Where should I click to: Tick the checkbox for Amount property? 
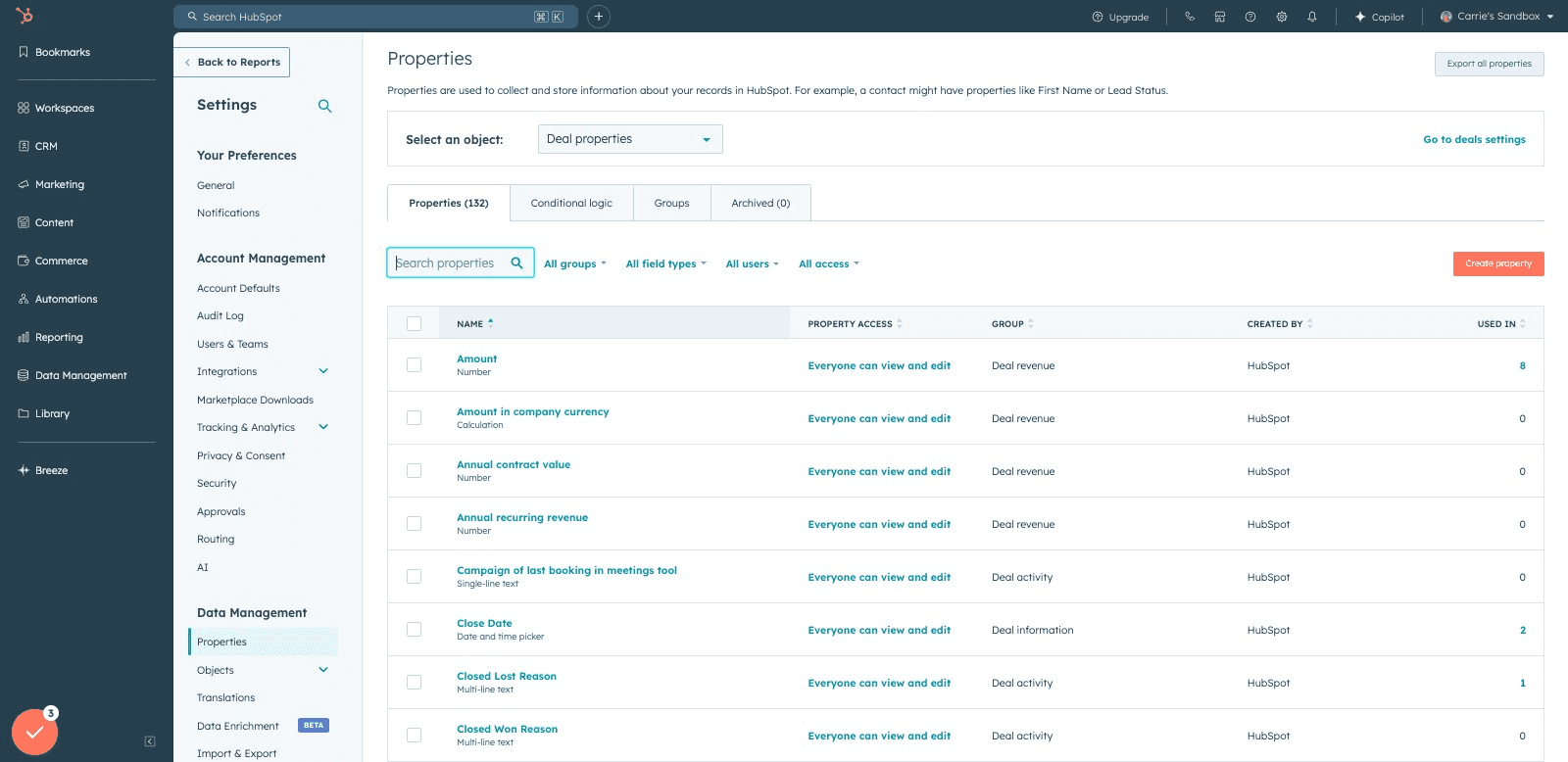click(414, 364)
